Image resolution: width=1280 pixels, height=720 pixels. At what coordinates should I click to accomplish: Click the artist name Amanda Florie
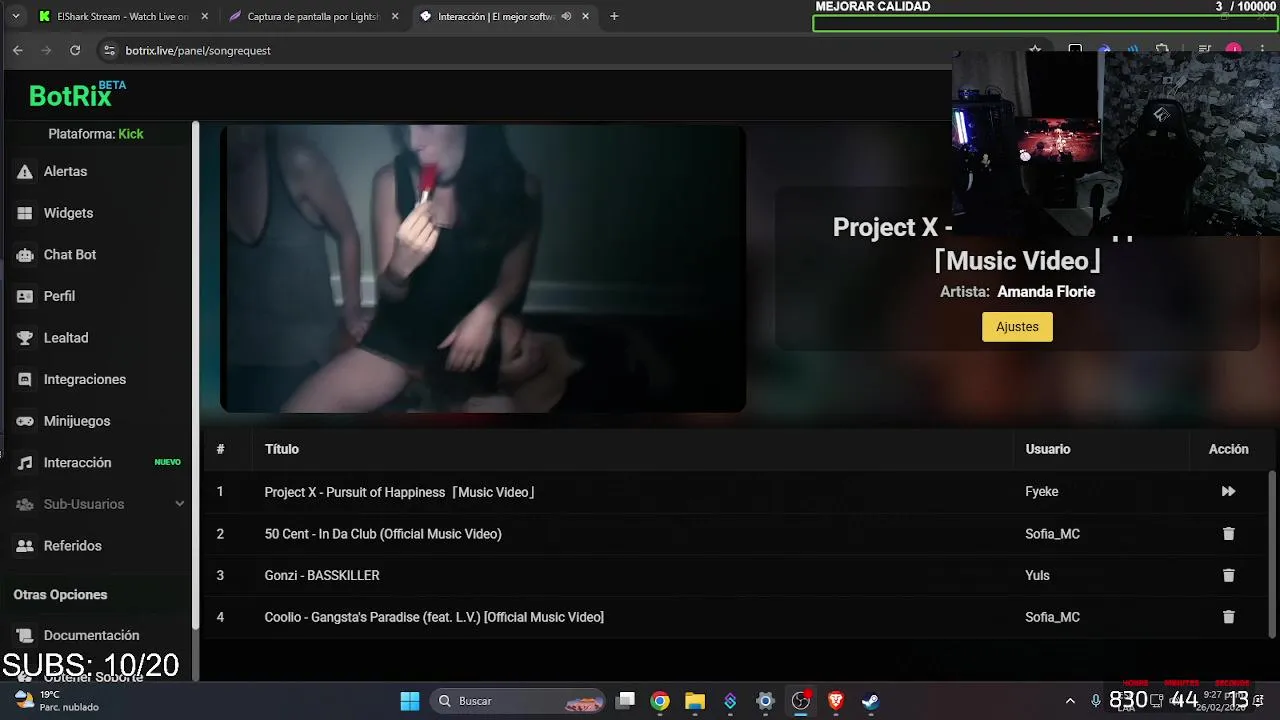[1046, 292]
